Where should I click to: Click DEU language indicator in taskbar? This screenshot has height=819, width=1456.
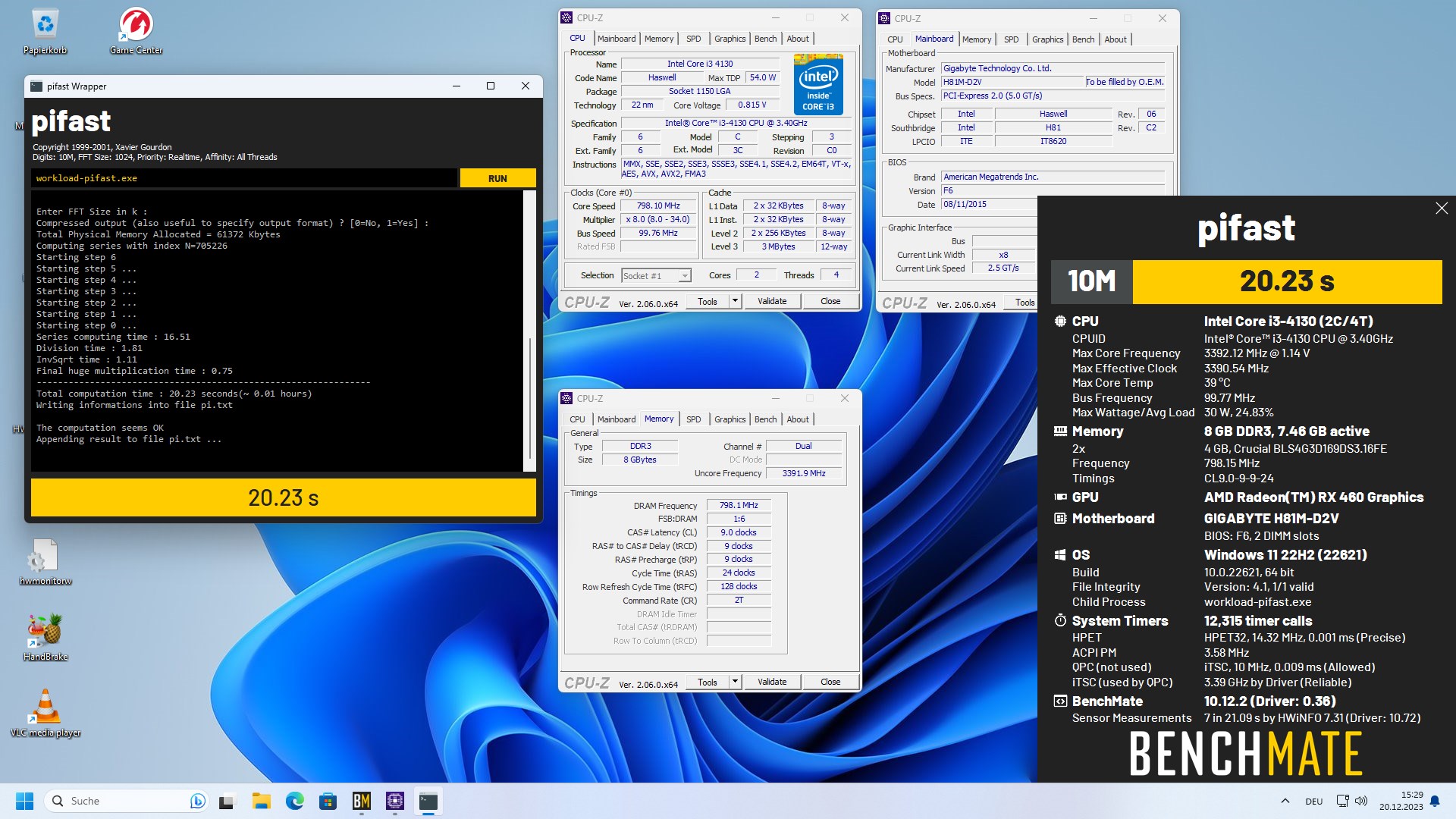[x=1313, y=801]
